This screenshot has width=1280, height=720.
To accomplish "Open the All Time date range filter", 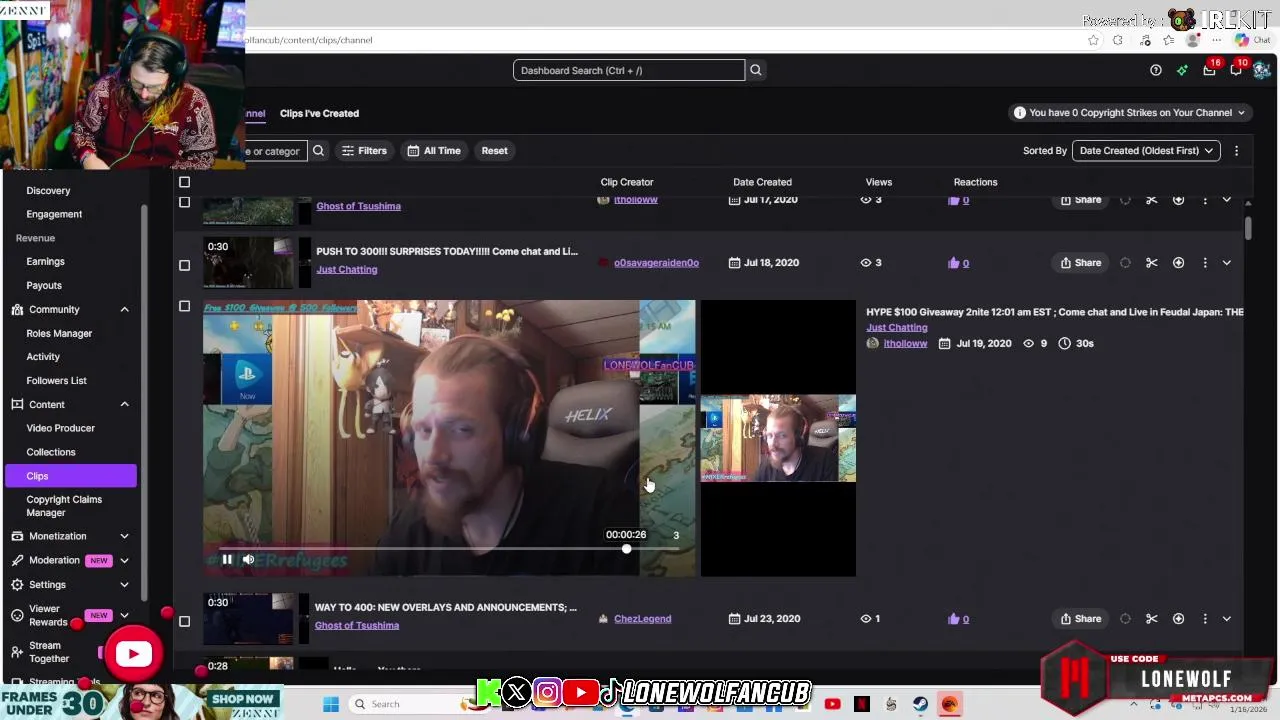I will click(434, 151).
